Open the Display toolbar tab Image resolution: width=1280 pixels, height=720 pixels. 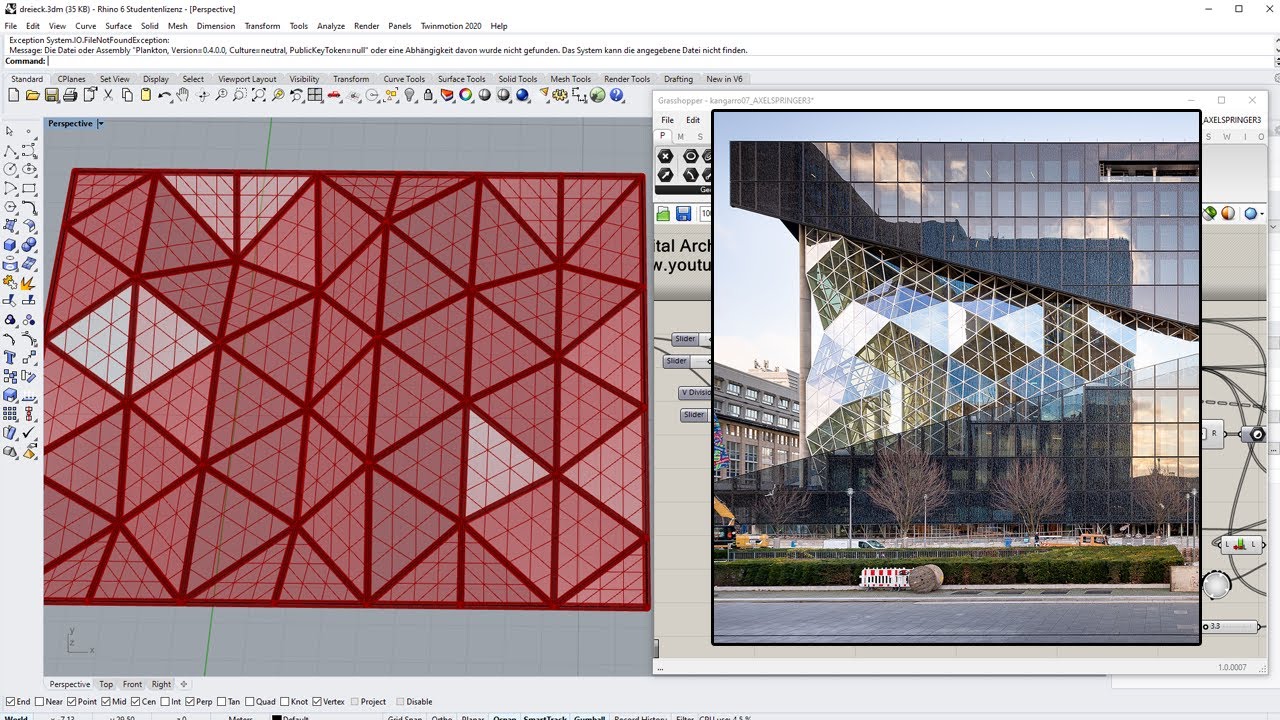pos(156,79)
